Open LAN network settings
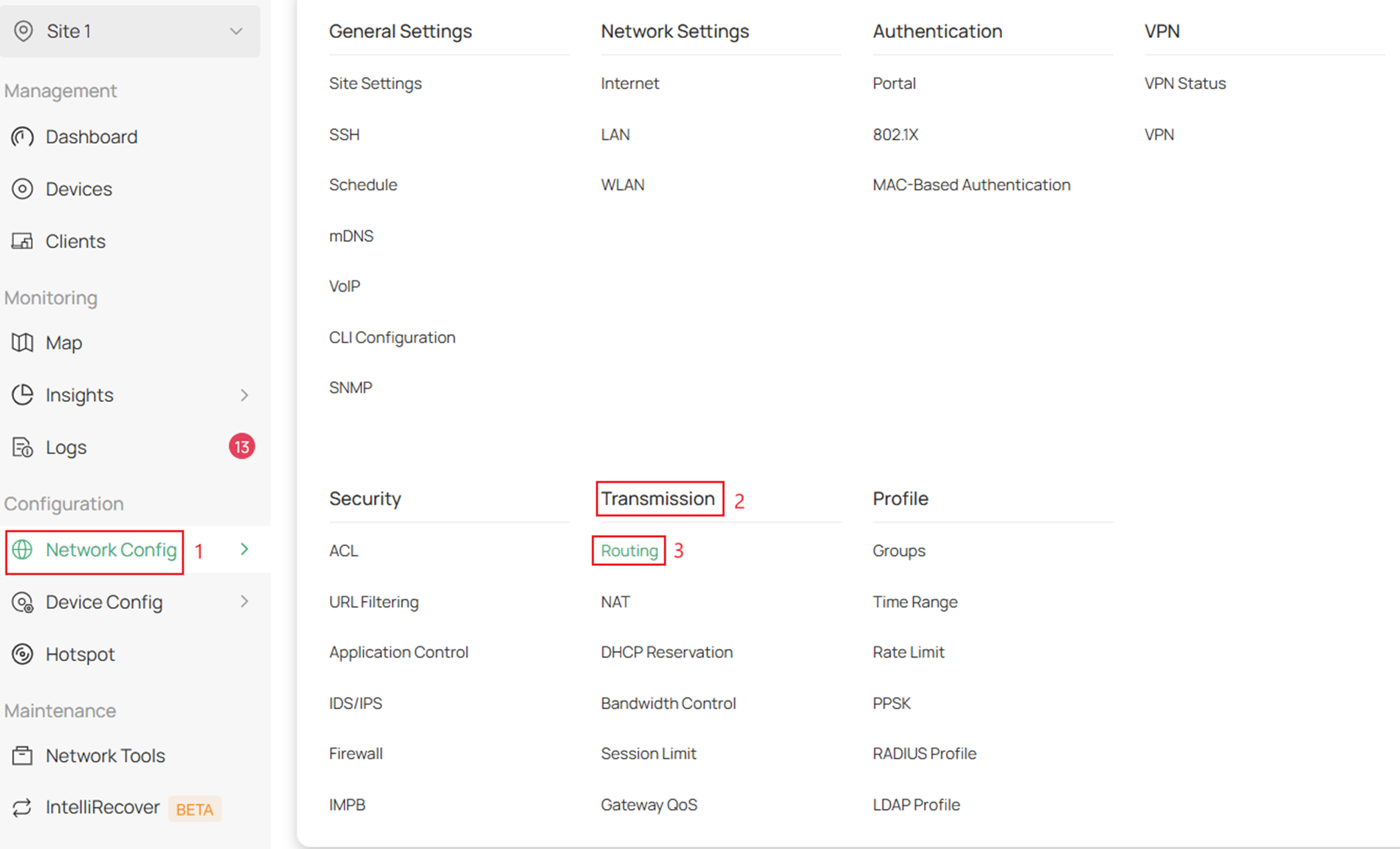The image size is (1400, 849). 615,134
